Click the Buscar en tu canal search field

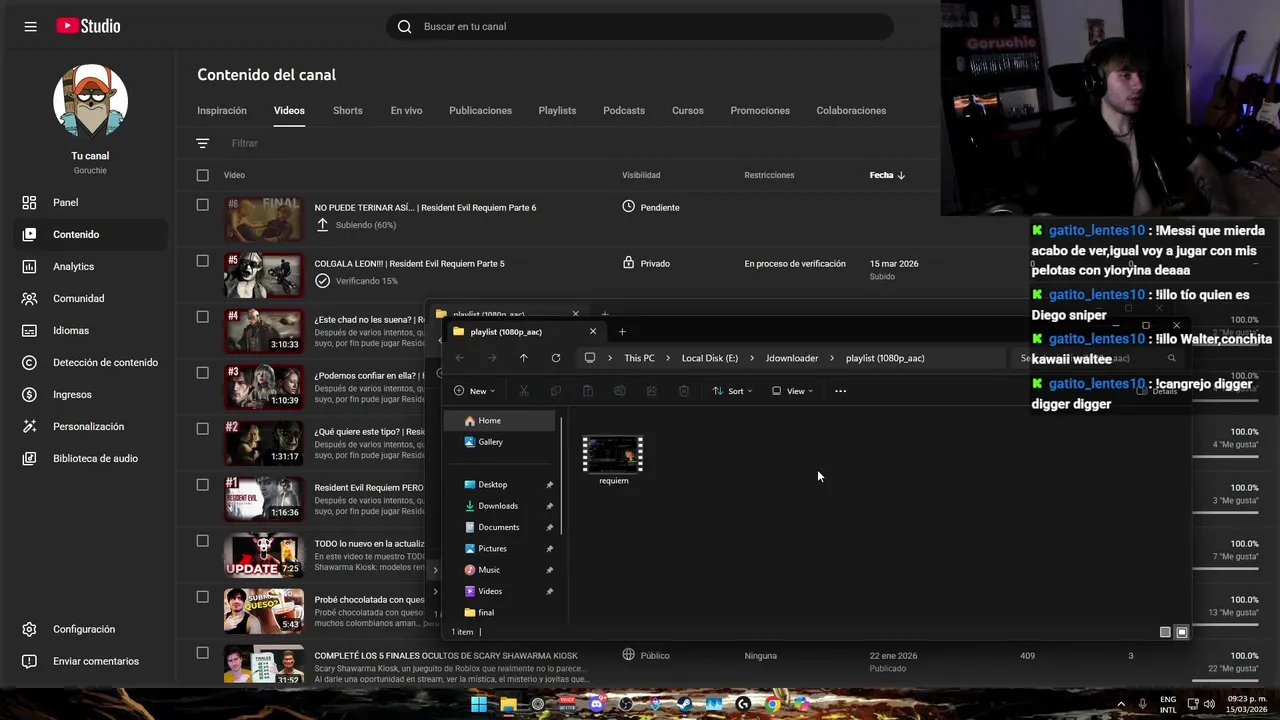coord(640,27)
